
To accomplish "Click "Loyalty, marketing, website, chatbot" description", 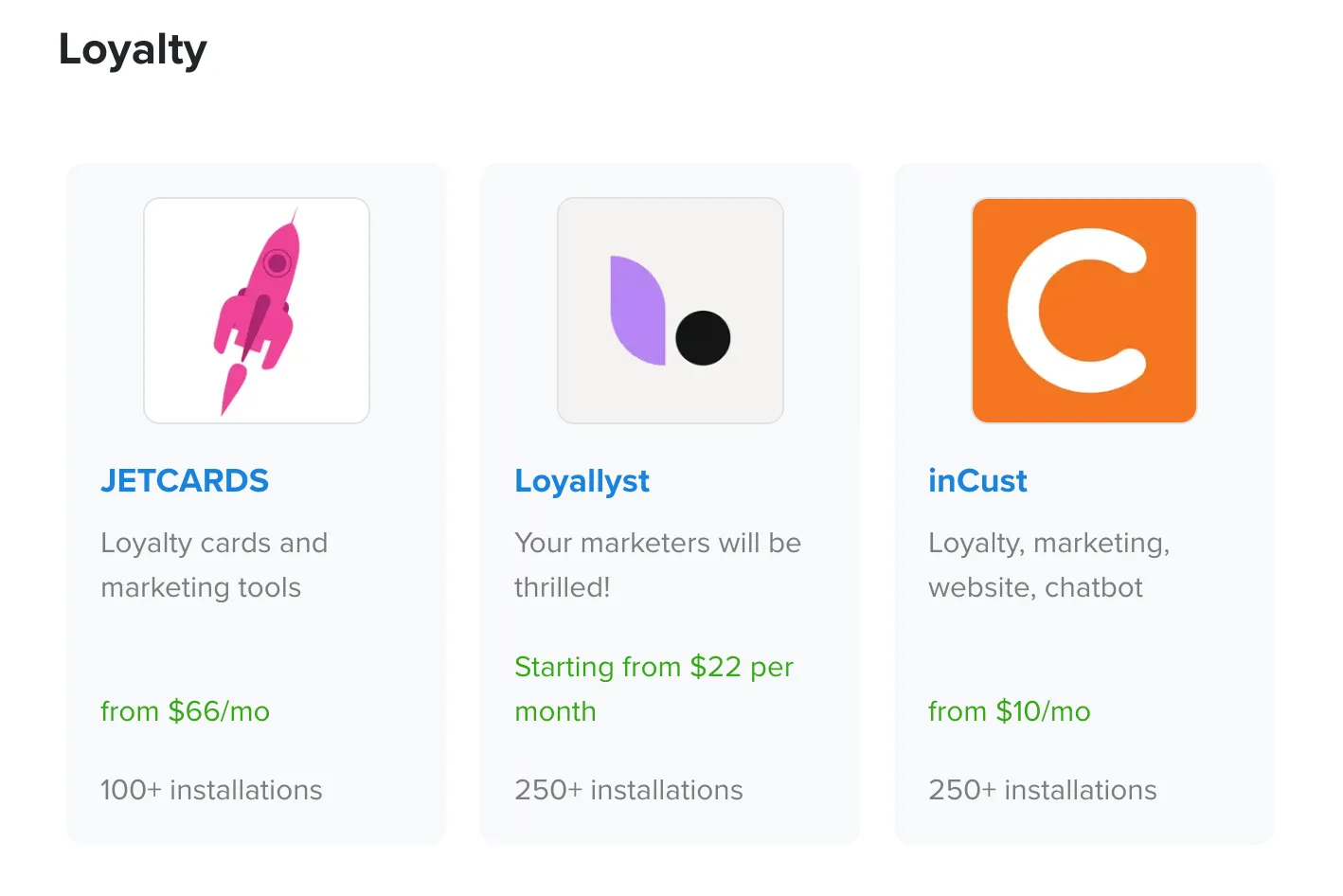I will pyautogui.click(x=1048, y=565).
